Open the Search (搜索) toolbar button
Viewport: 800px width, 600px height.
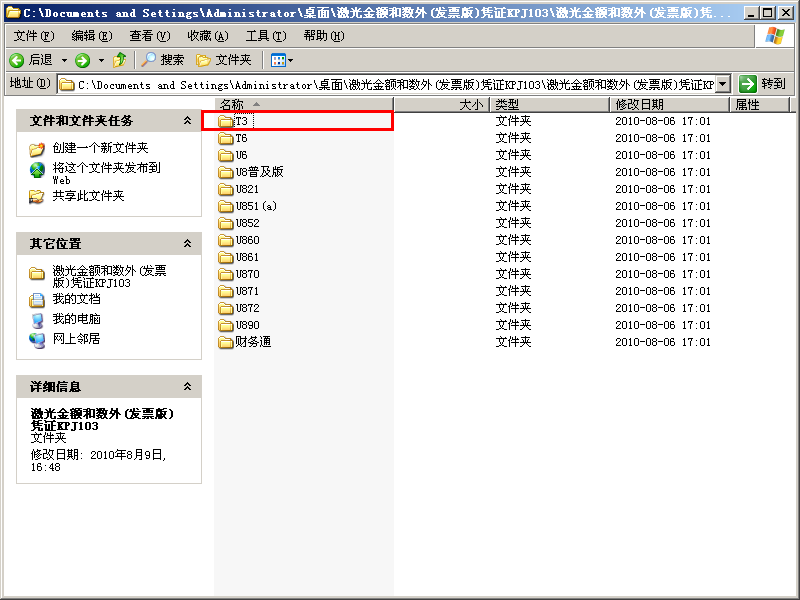(x=162, y=60)
